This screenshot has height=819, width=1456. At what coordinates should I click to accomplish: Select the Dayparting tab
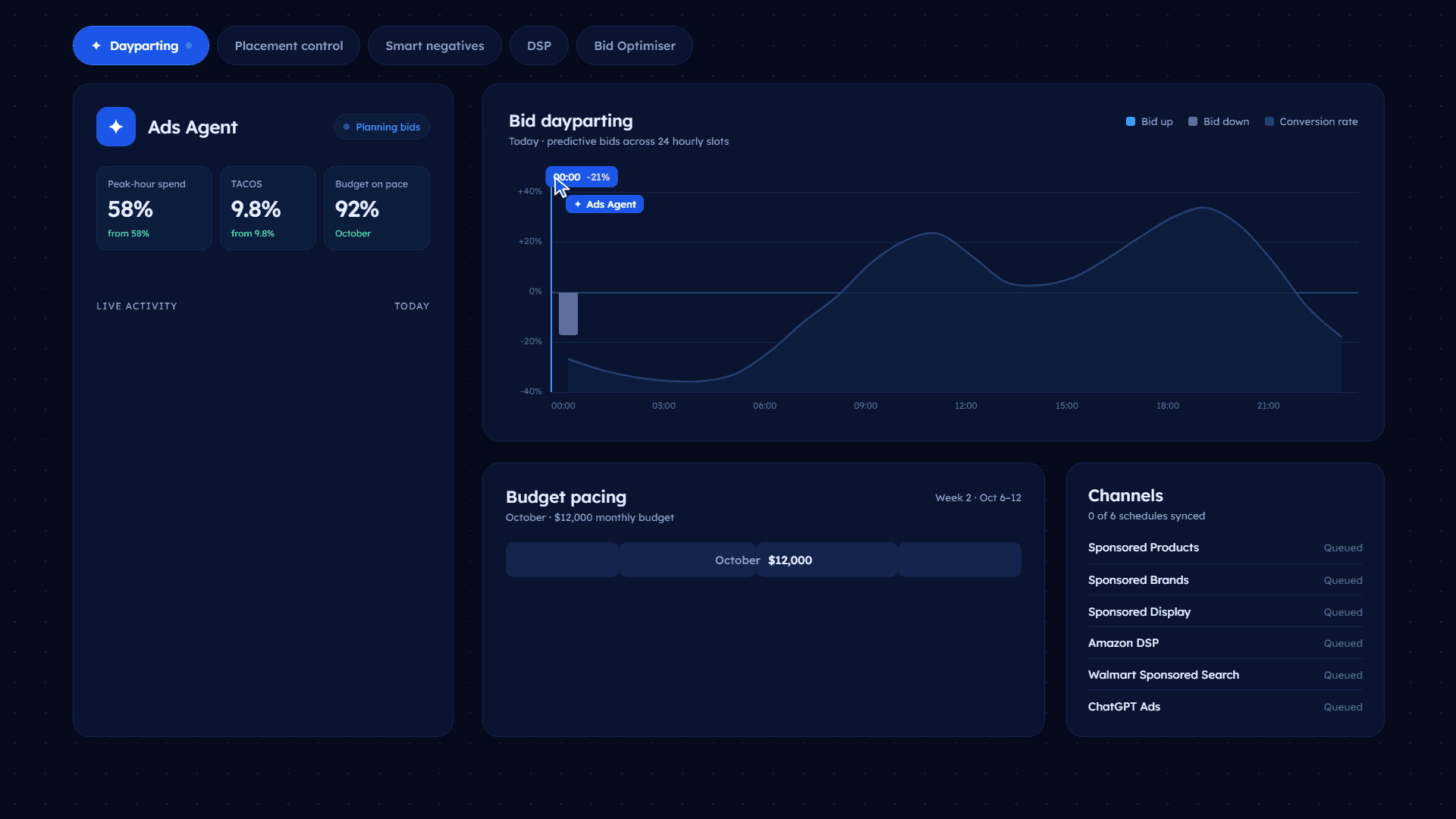pos(141,45)
